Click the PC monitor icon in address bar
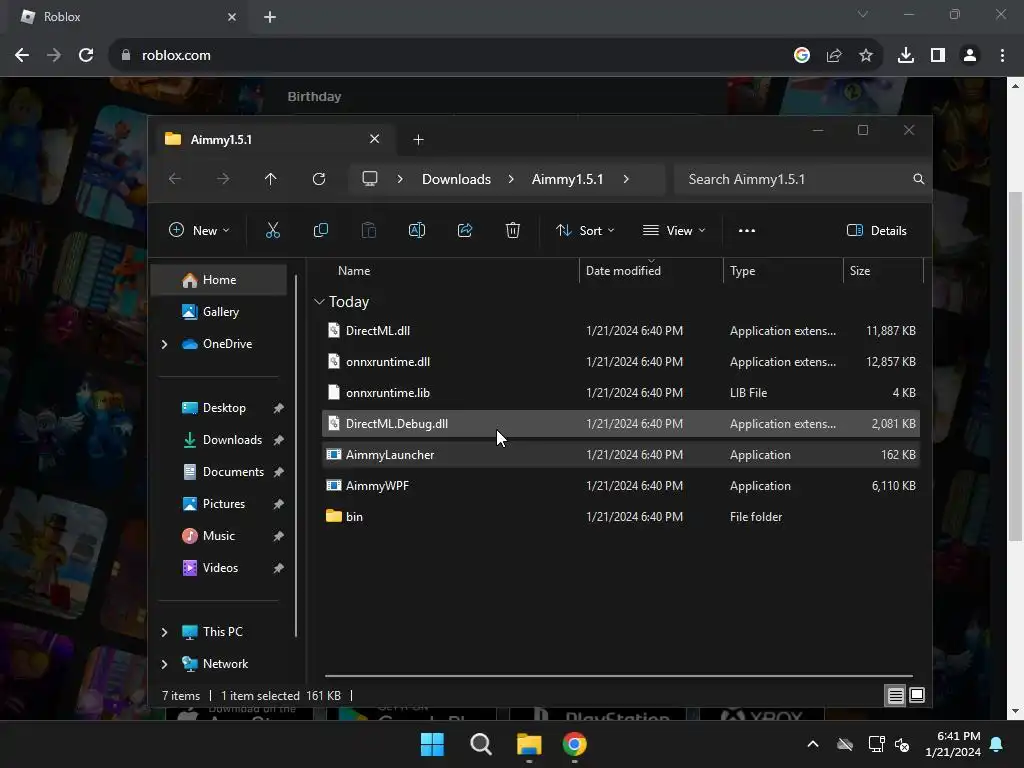The height and width of the screenshot is (768, 1024). tap(370, 178)
